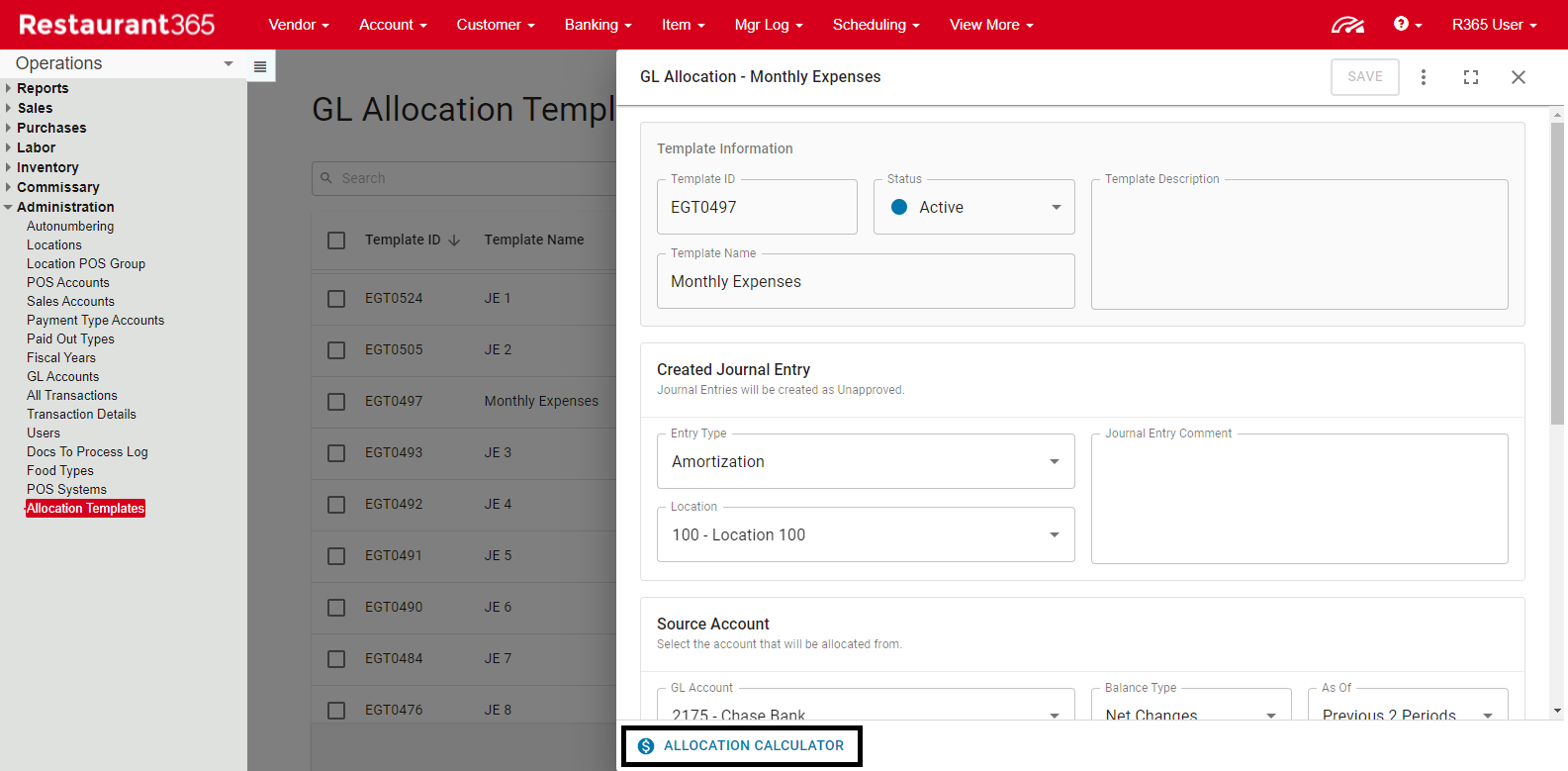The height and width of the screenshot is (771, 1568).
Task: Check the select-all templates checkbox
Action: 336,241
